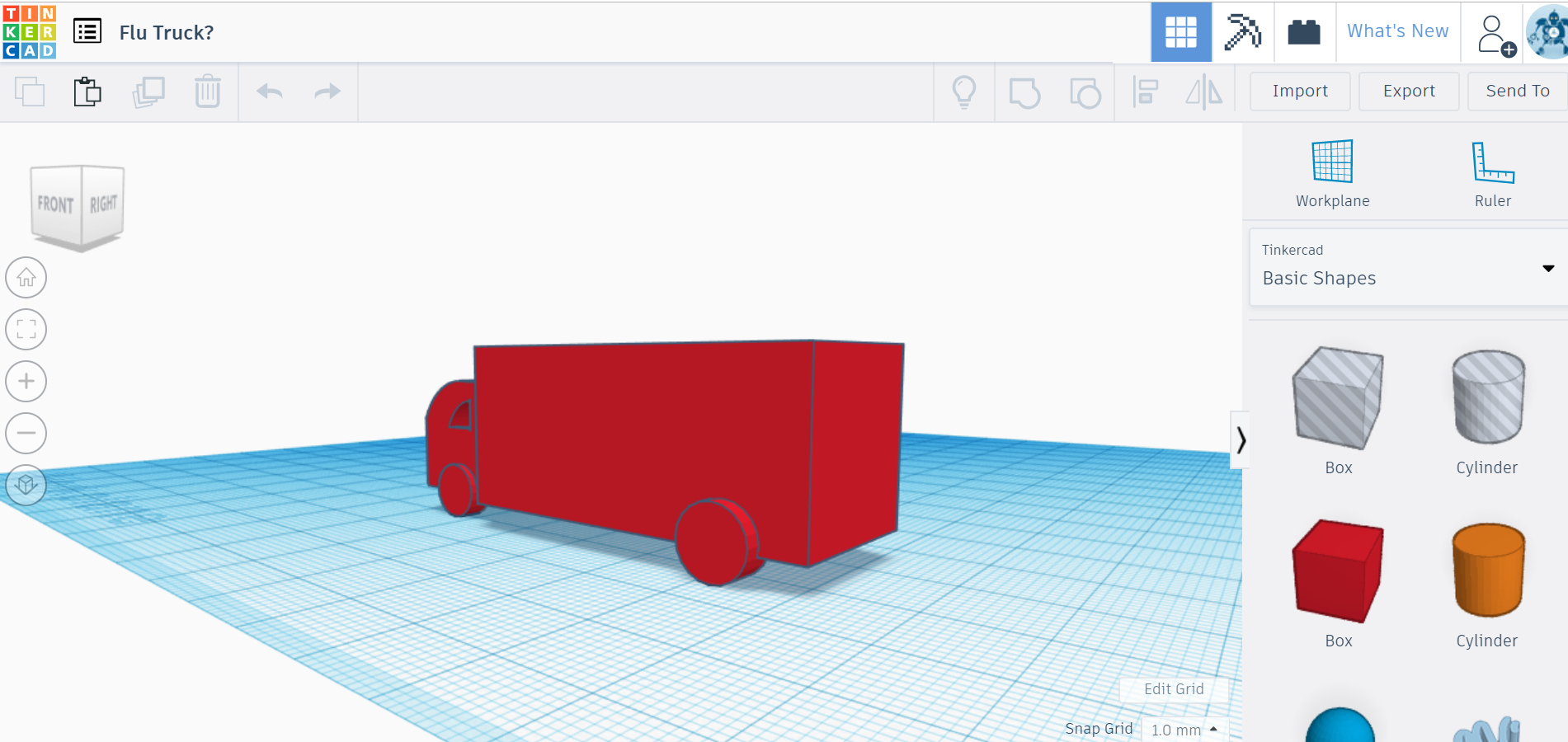The width and height of the screenshot is (1568, 742).
Task: Open the designs list icon
Action: tap(87, 31)
